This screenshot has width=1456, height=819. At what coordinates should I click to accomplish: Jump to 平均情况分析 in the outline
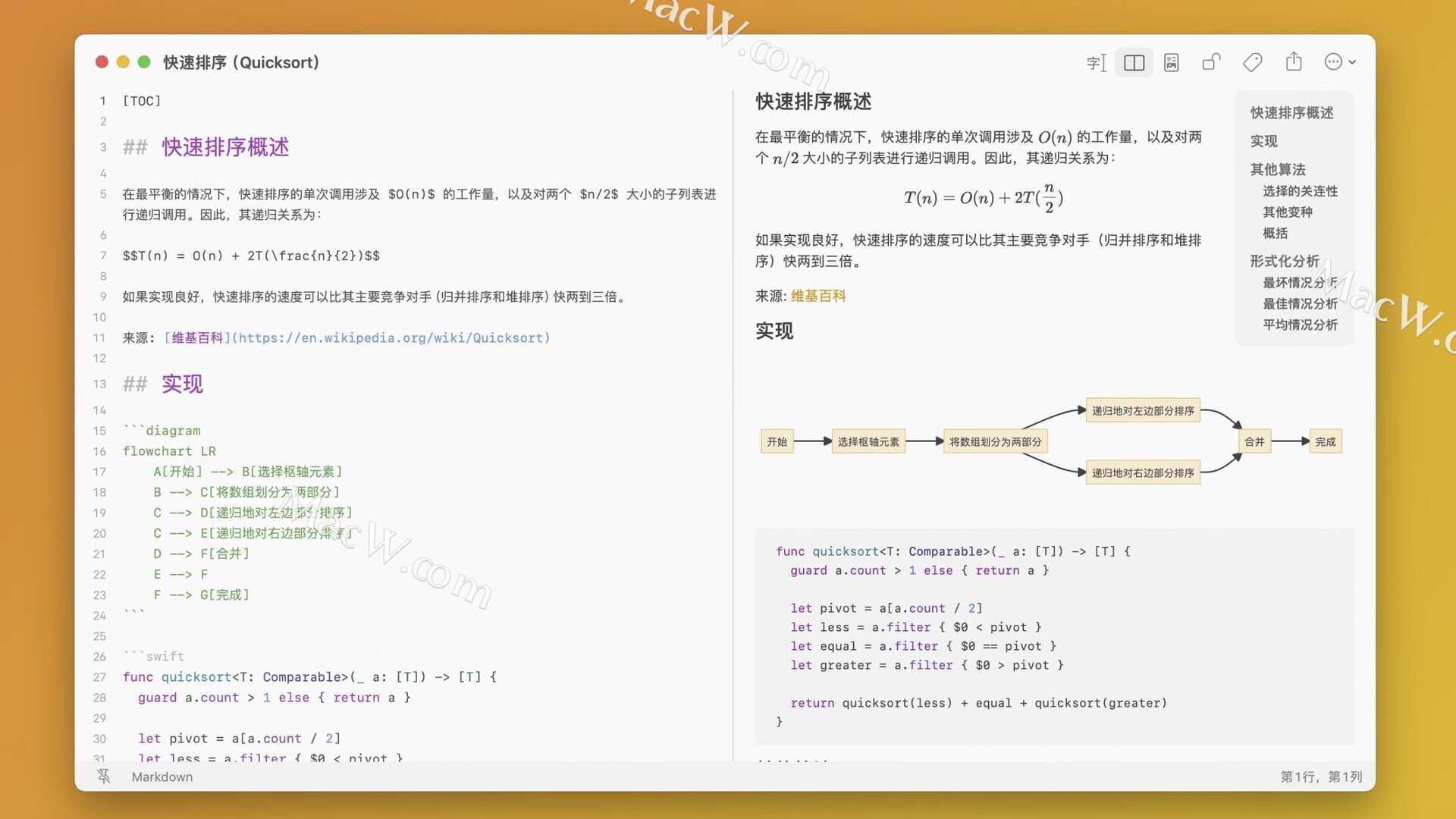click(x=1300, y=325)
